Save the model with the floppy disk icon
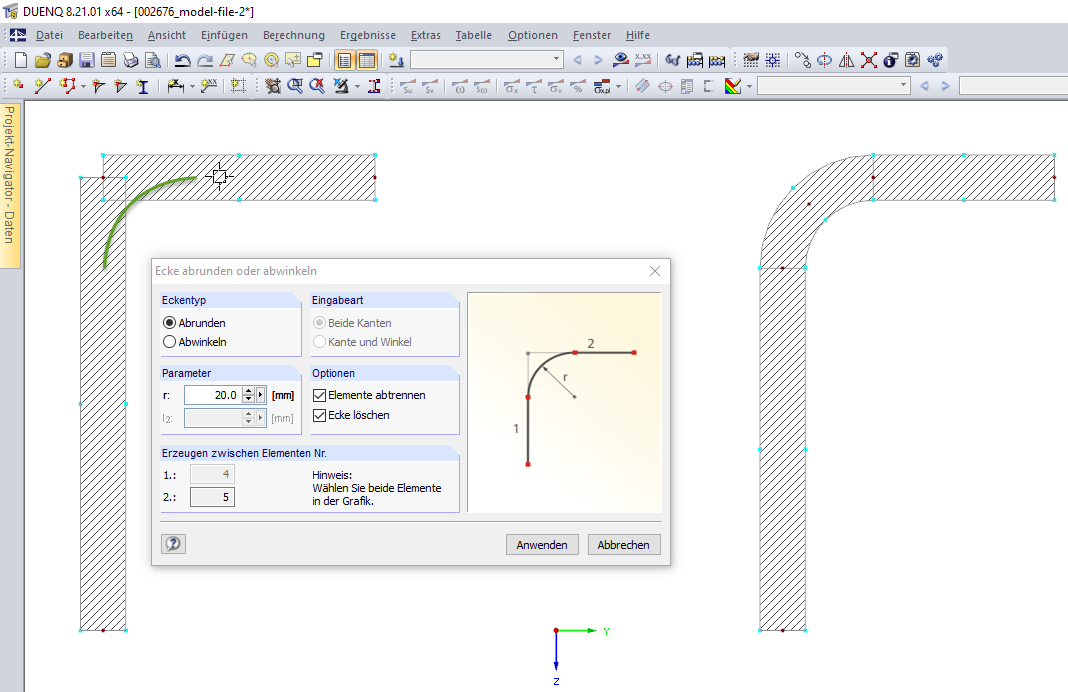The height and width of the screenshot is (692, 1068). pos(87,60)
